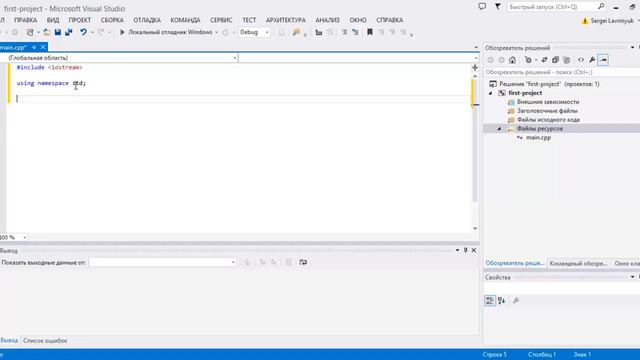Open the ПРОЕКТ menu
Image resolution: width=640 pixels, height=360 pixels.
[x=80, y=20]
